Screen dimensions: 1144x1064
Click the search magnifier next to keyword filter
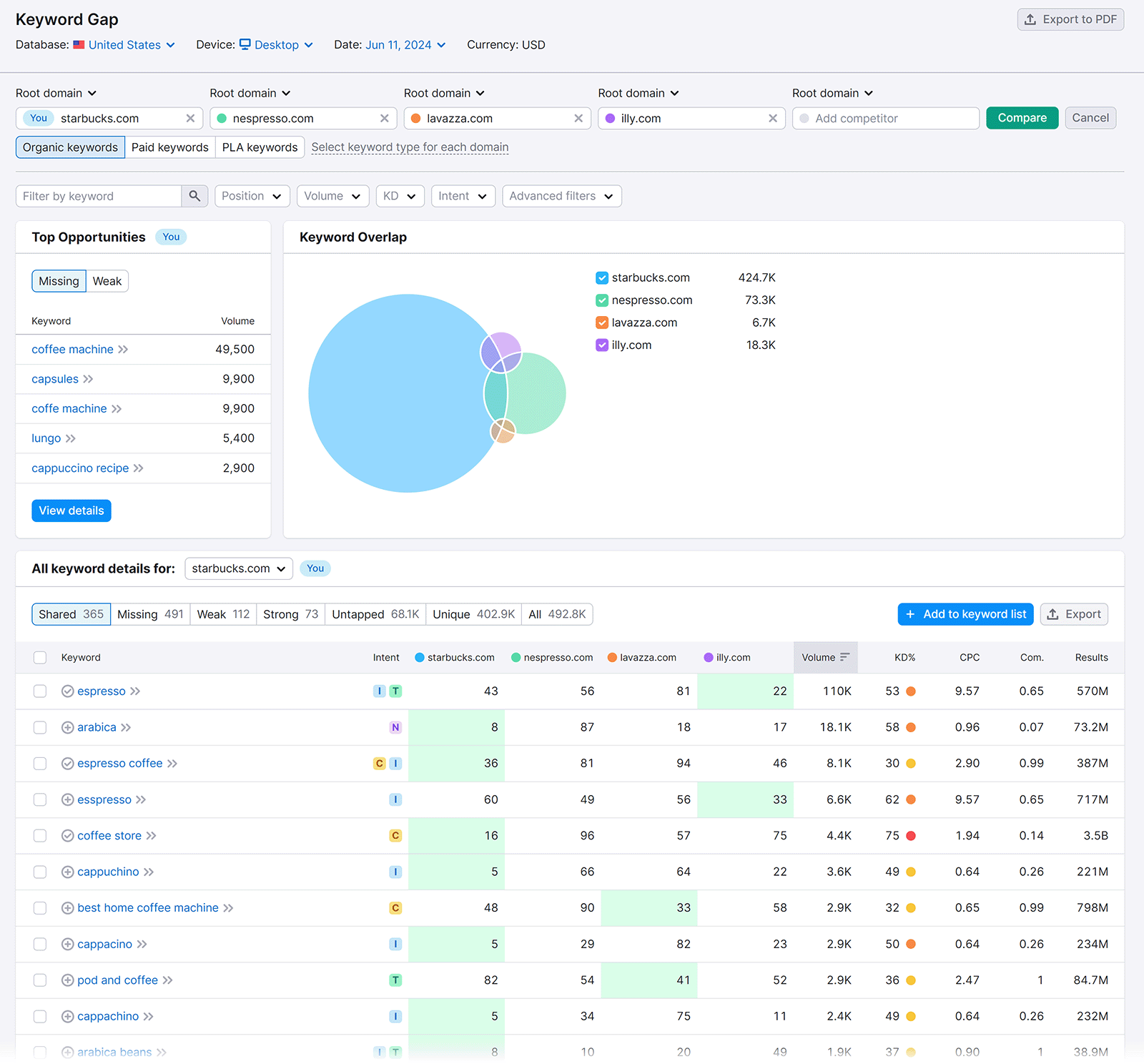[x=194, y=196]
